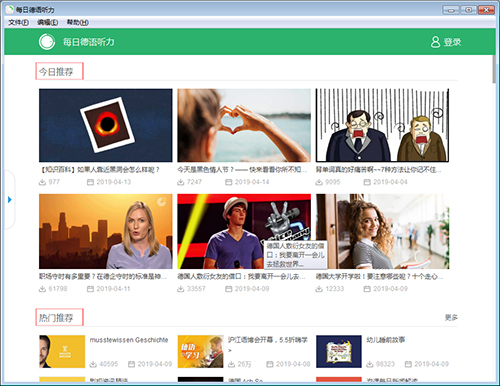The height and width of the screenshot is (386, 500).
Task: Click 更多 link in 热门推荐 section
Action: (451, 317)
